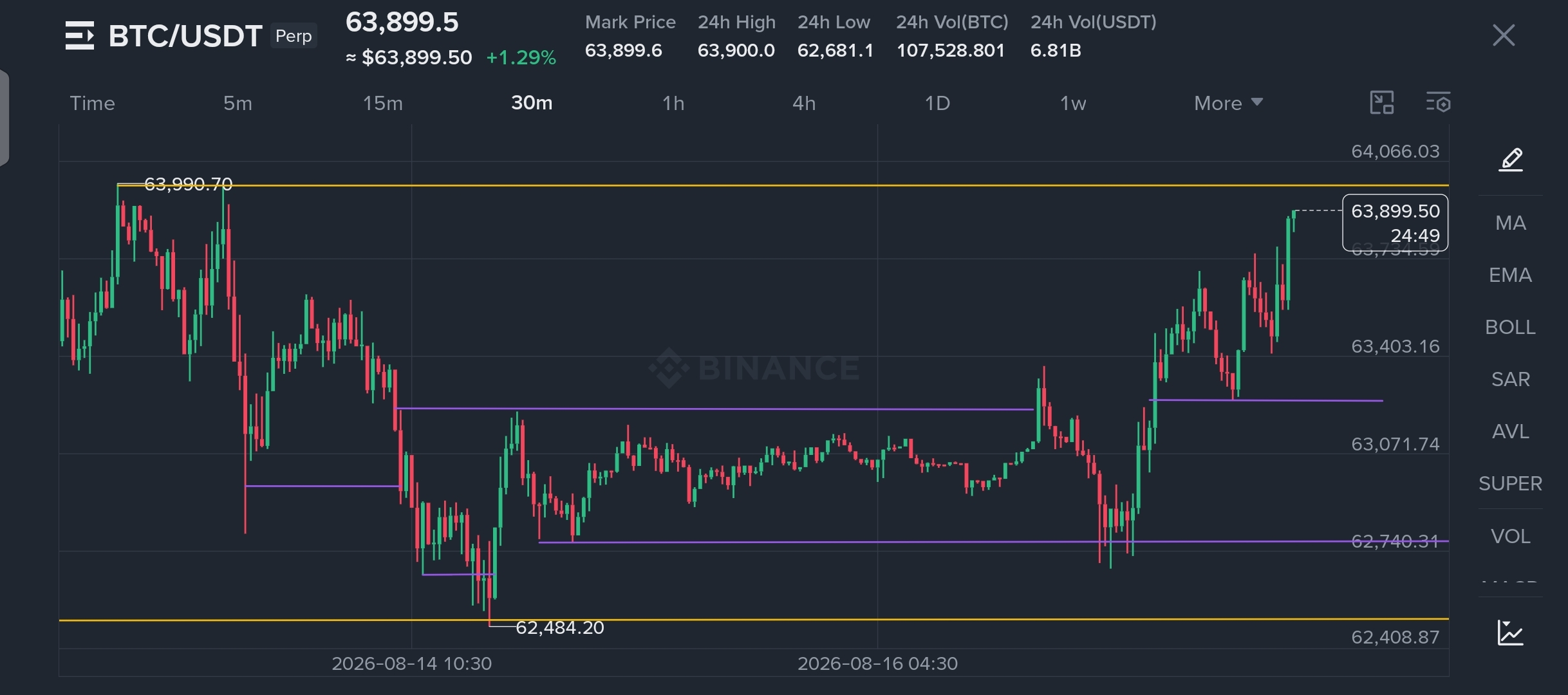Toggle the VOL indicator
The height and width of the screenshot is (695, 1568).
(1511, 537)
